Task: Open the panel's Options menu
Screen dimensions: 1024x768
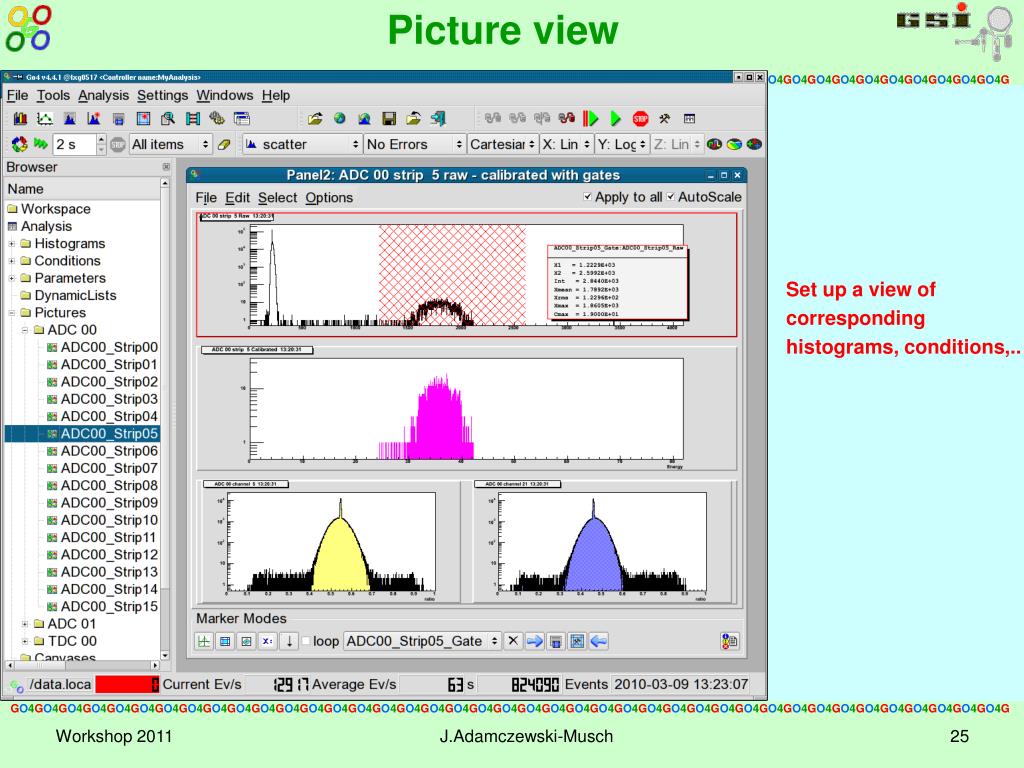Action: (329, 198)
